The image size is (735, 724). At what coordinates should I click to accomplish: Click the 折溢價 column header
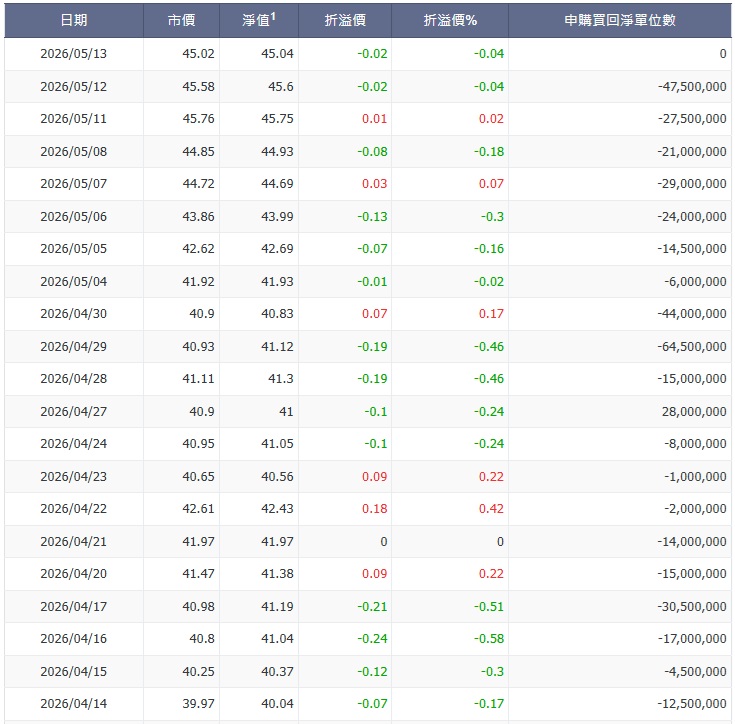click(x=345, y=20)
